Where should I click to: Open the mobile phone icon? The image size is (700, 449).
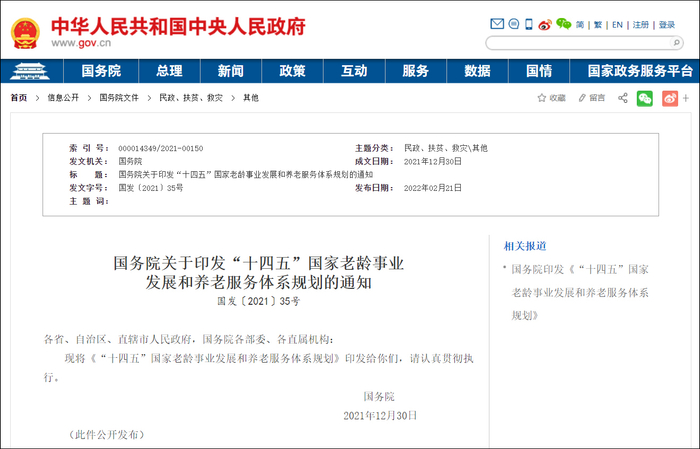[529, 24]
